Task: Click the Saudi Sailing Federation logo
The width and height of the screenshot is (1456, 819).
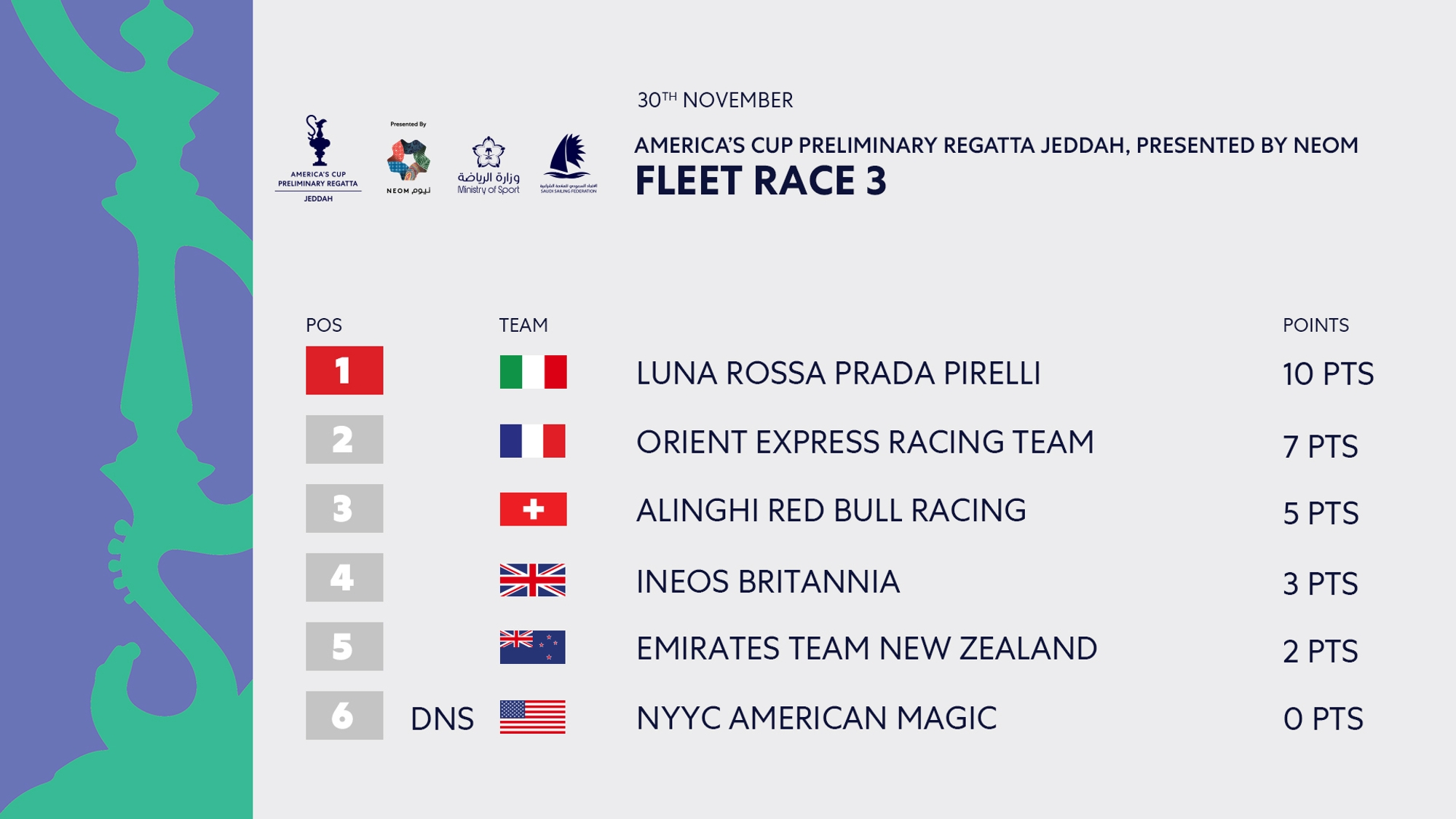Action: [569, 163]
